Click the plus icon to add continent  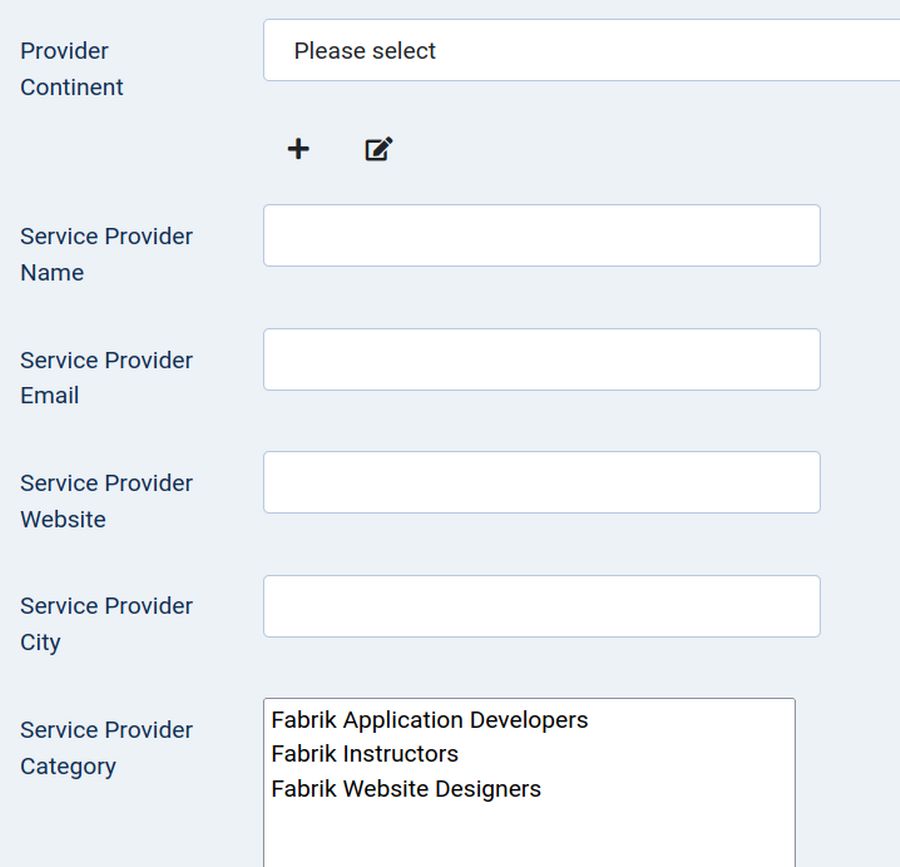(x=298, y=149)
